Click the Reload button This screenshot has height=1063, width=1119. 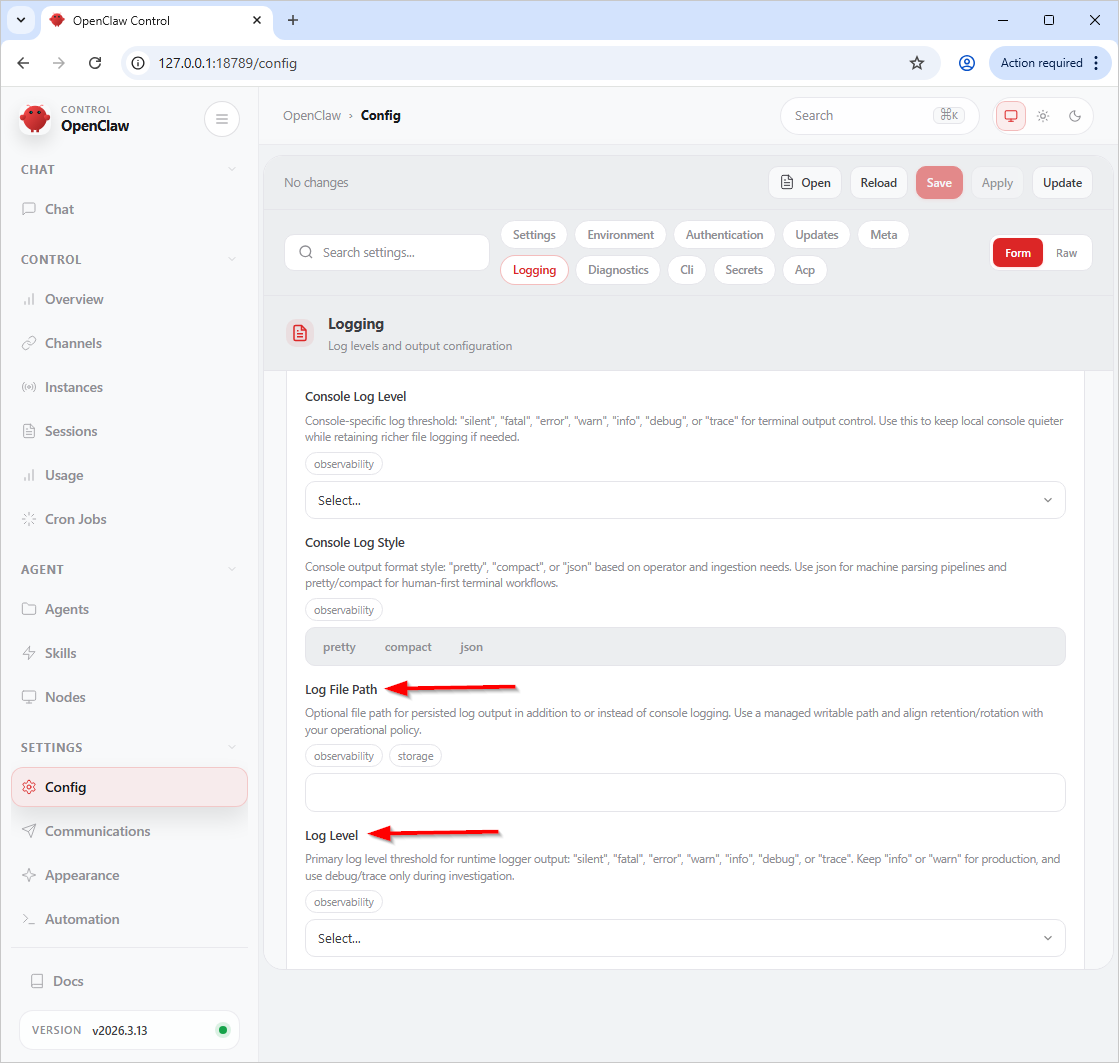[878, 183]
